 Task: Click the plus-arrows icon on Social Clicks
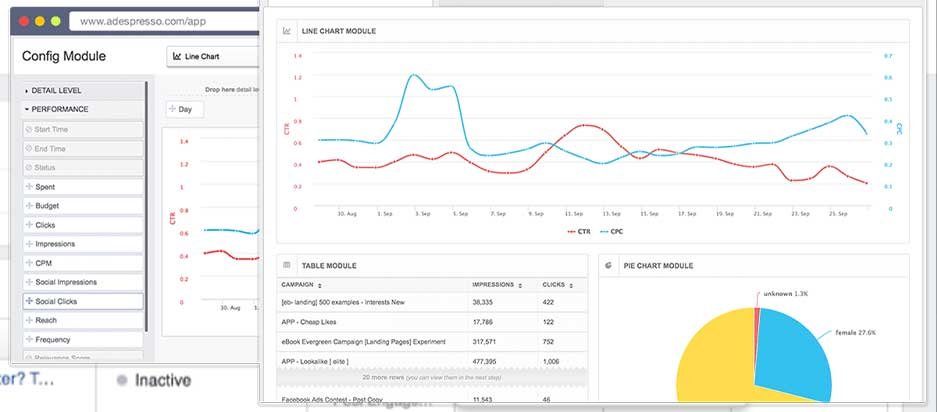coord(29,301)
